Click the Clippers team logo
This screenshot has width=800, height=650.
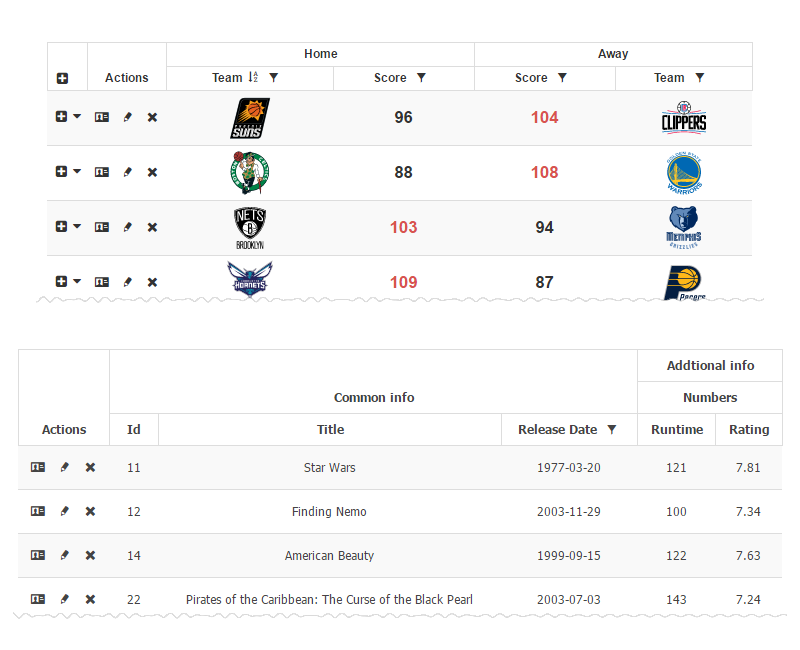tap(684, 117)
